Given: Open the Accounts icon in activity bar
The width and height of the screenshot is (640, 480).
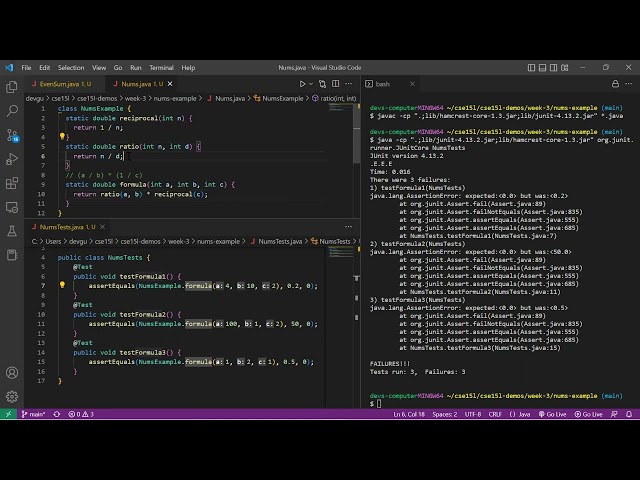Looking at the screenshot, I should click(12, 373).
